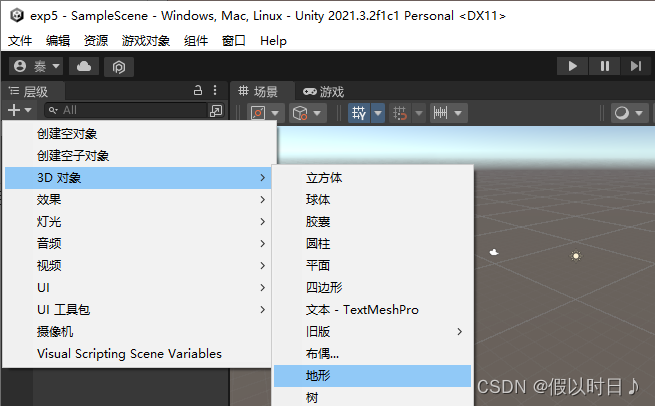Click the increment snapping ruler icon

(440, 113)
